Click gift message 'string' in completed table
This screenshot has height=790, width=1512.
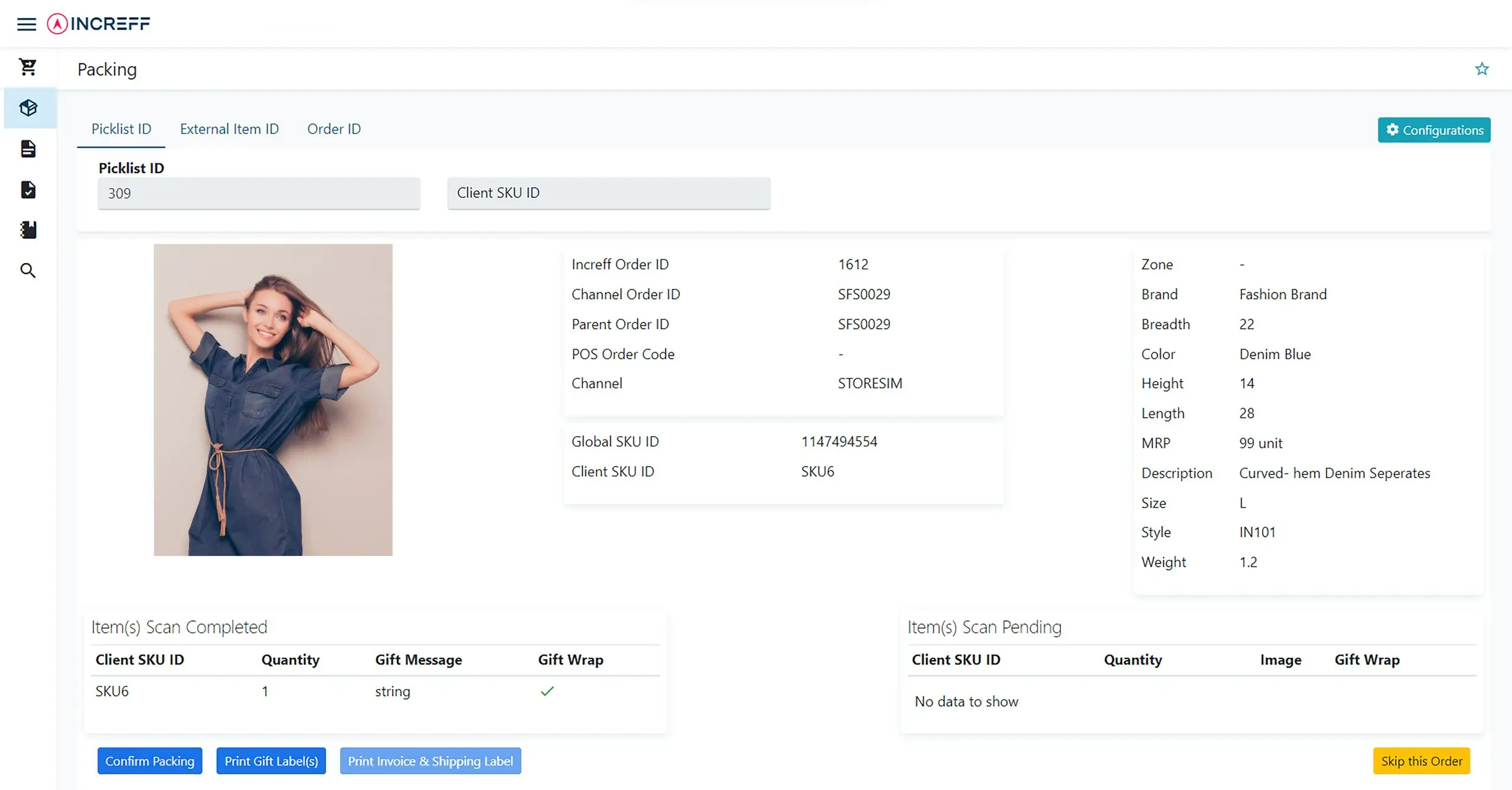pos(393,691)
